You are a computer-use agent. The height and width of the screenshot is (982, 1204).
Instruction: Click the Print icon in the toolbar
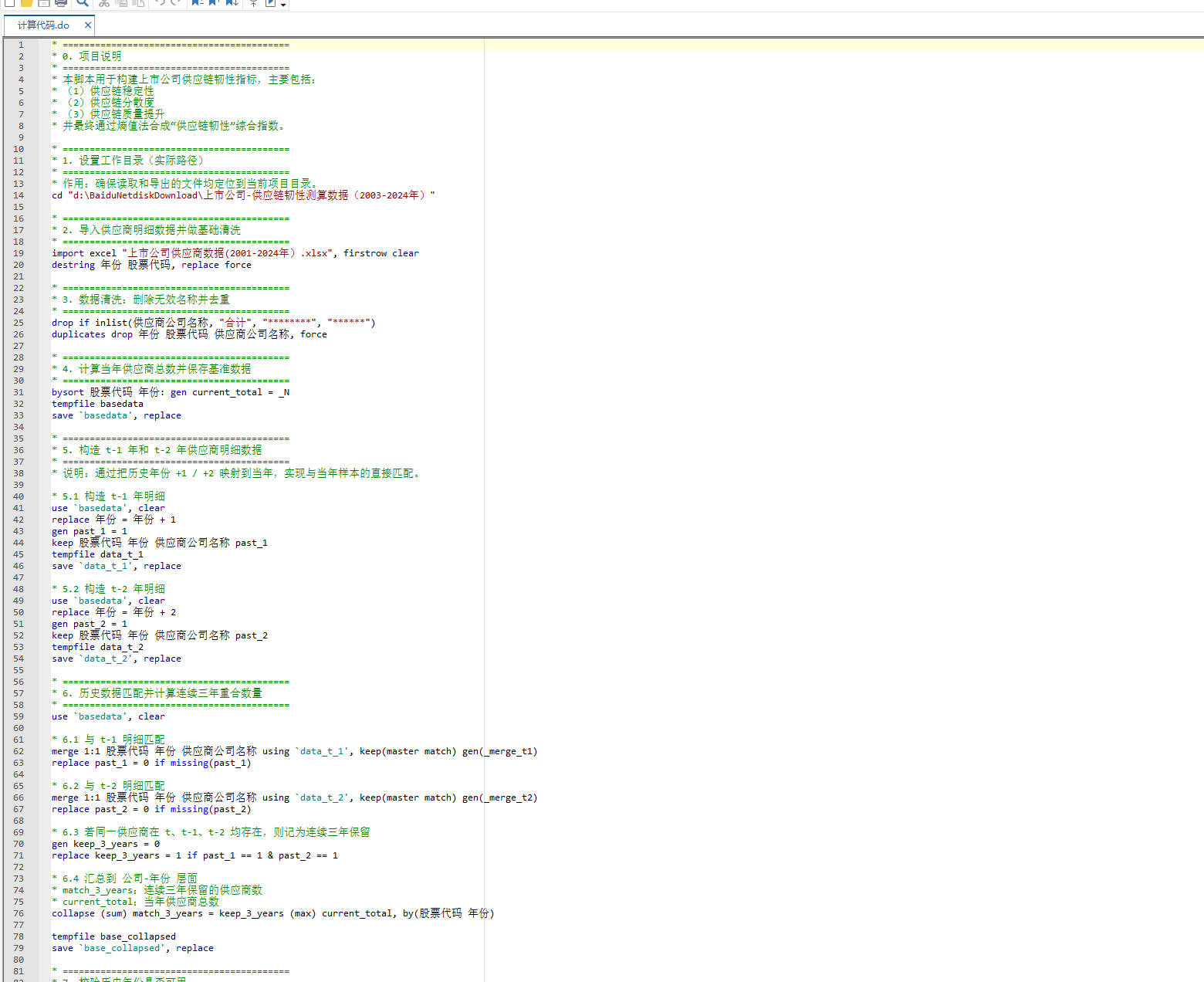click(x=61, y=3)
